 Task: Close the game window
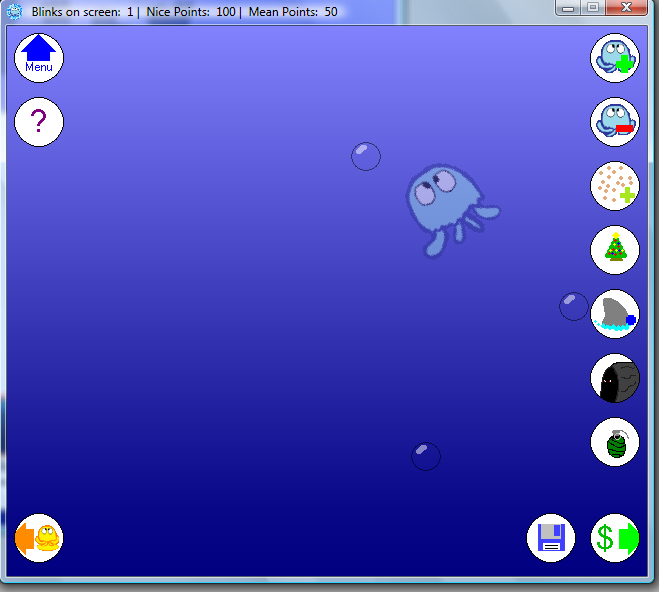(626, 8)
